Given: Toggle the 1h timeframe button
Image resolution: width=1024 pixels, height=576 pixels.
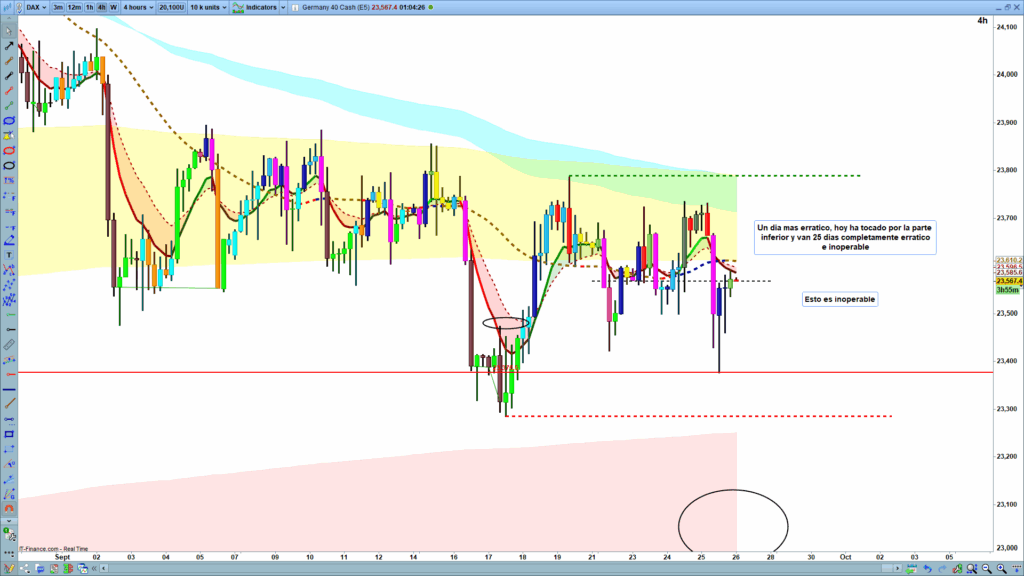Looking at the screenshot, I should point(90,7).
